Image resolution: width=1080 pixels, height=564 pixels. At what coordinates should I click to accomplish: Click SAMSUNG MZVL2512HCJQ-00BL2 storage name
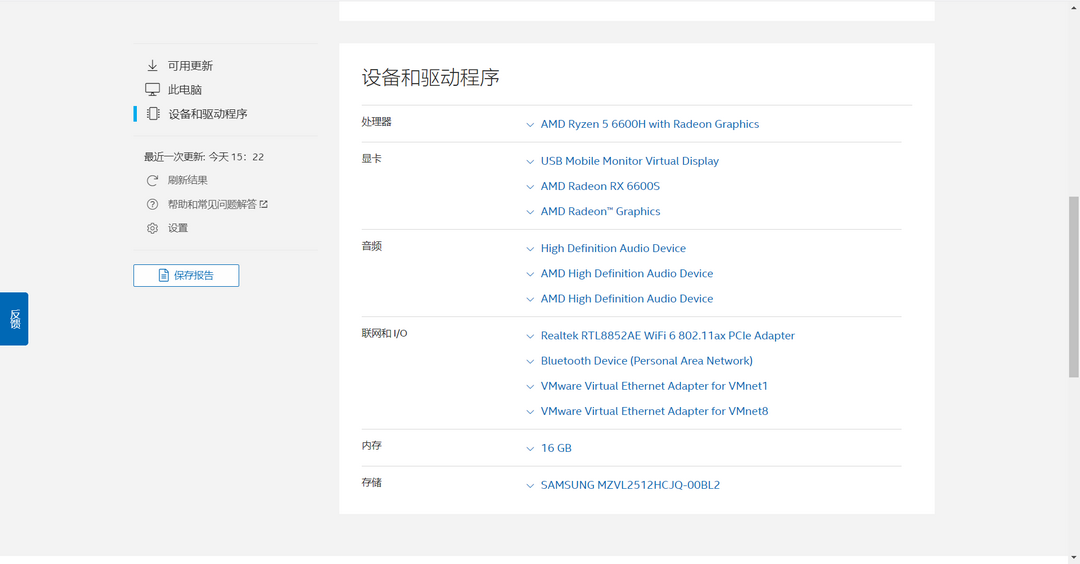tap(630, 485)
